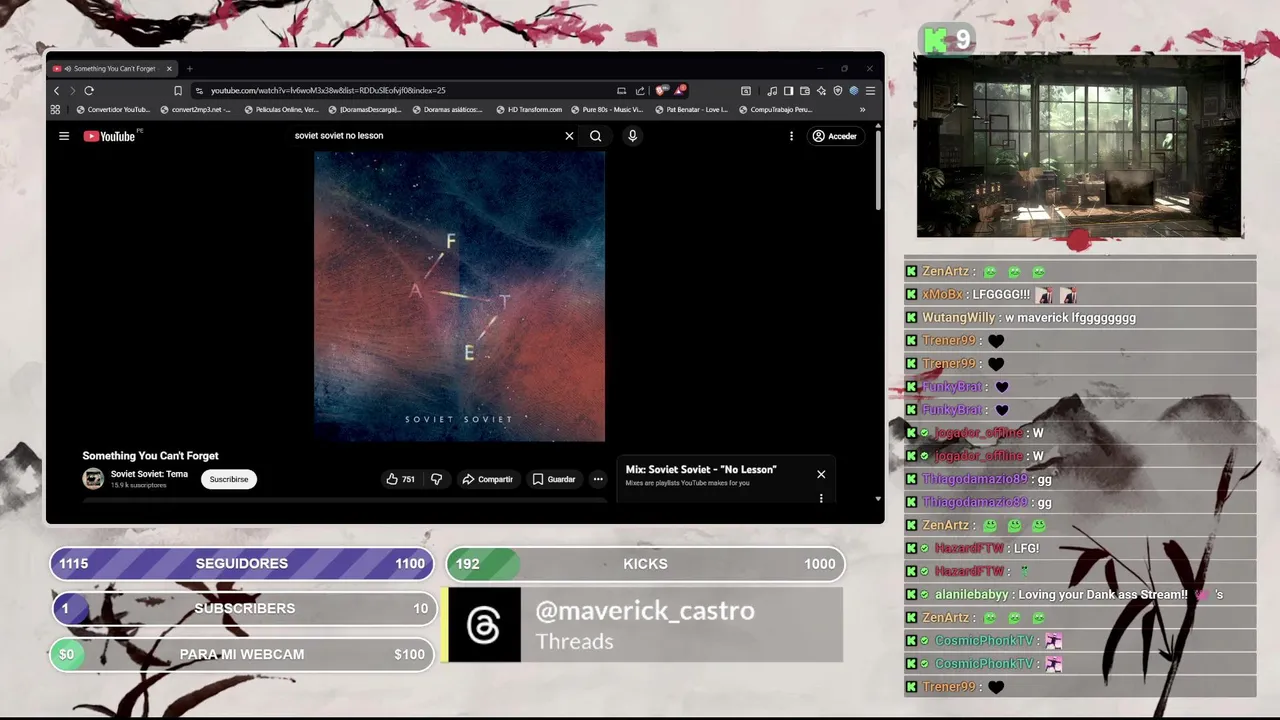Open the HD Transform.com bookmark
1280x720 pixels.
pos(530,110)
